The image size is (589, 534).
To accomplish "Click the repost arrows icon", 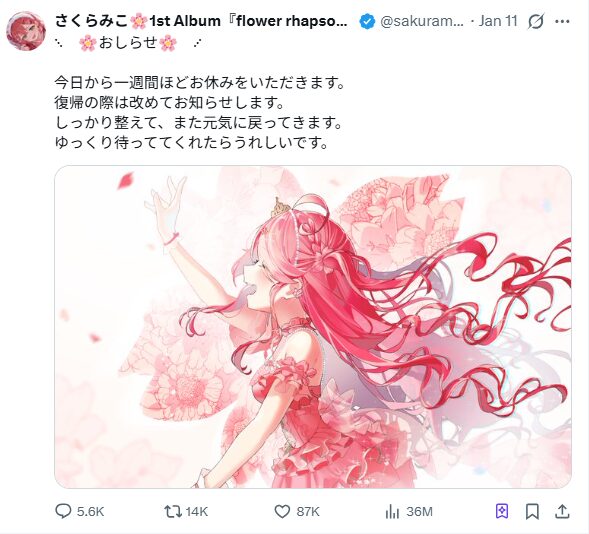I will 173,511.
